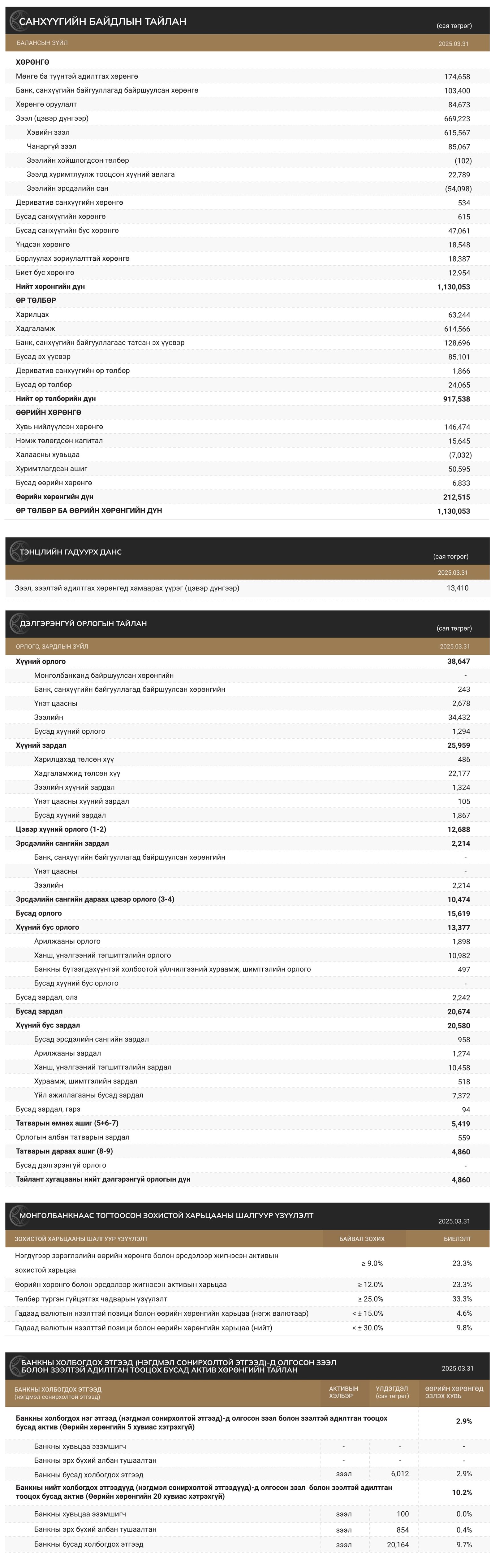
Task: Click the "Нийт өр төлбөрийн дүн" row label
Action: click(x=56, y=399)
